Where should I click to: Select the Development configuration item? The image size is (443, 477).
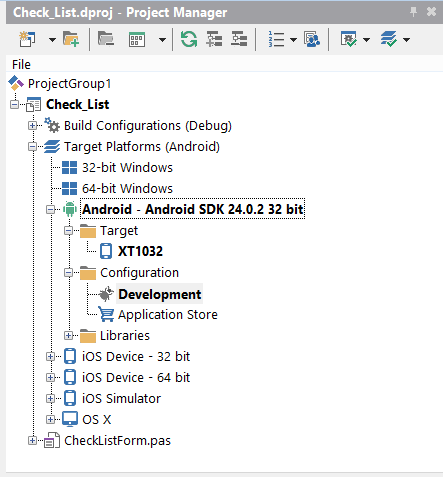click(160, 294)
